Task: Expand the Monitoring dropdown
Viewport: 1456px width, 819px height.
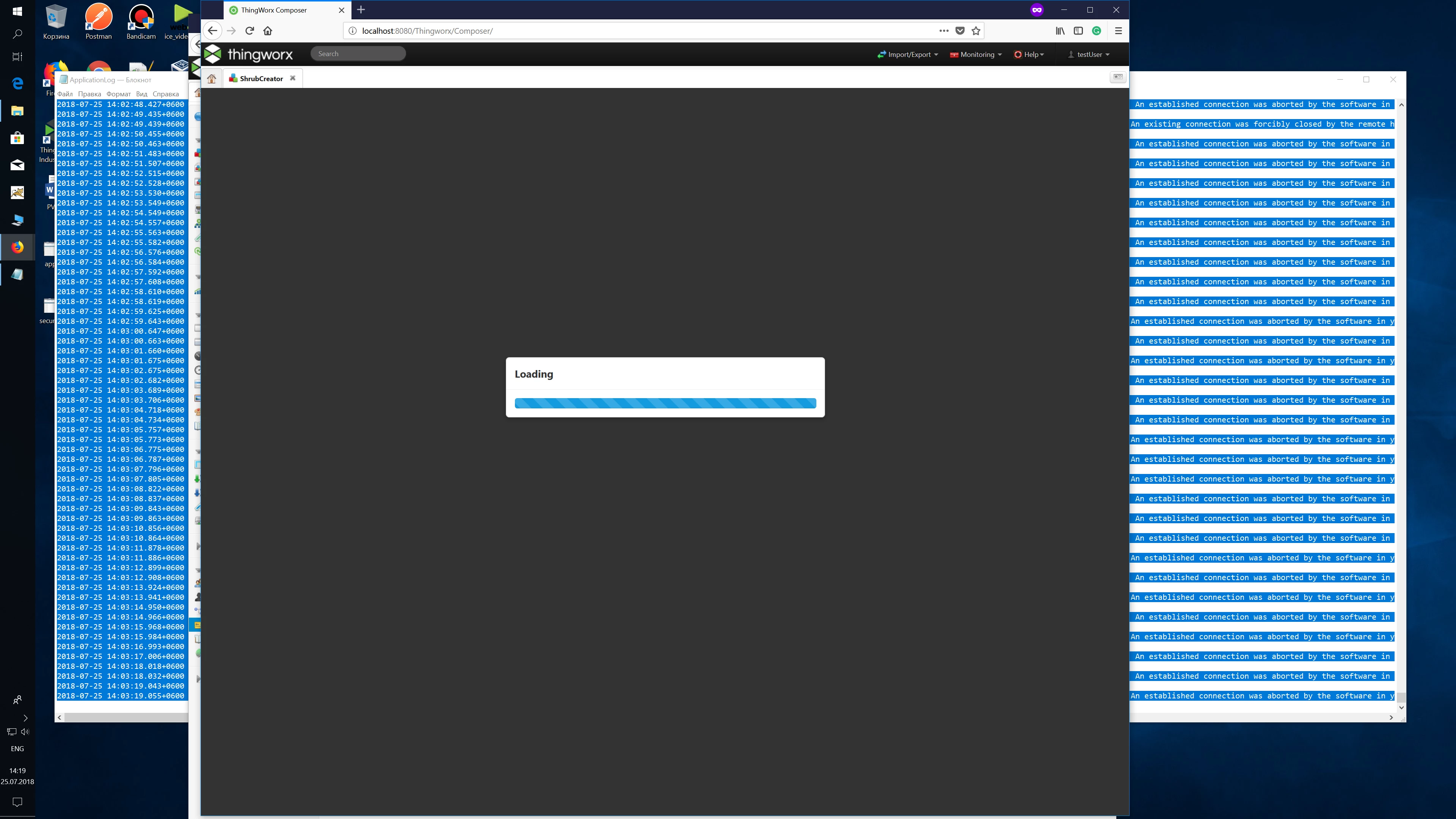Action: tap(976, 54)
